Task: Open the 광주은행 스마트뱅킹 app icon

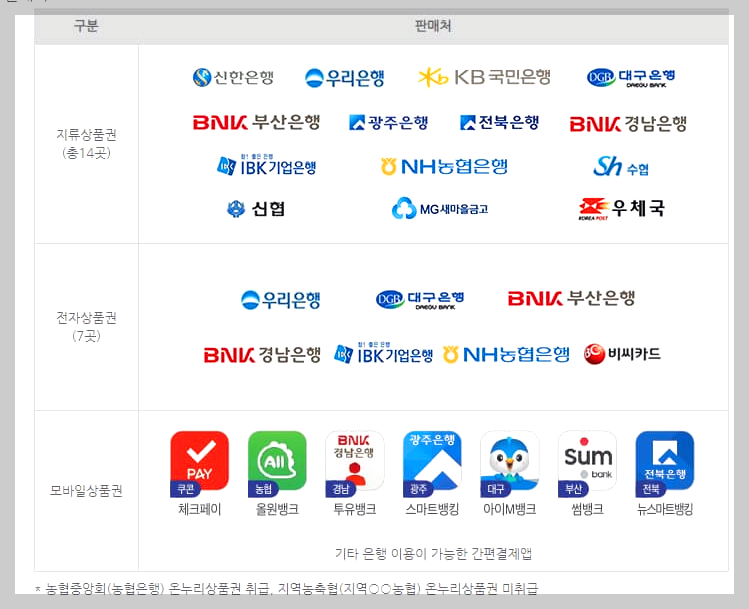Action: click(x=432, y=463)
